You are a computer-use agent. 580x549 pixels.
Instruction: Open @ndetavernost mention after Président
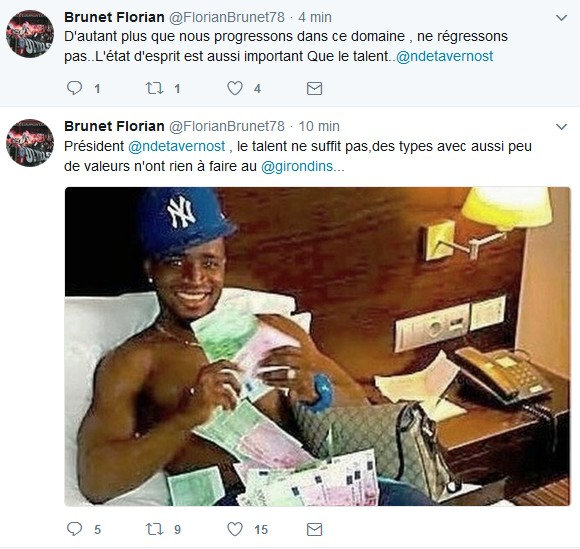pyautogui.click(x=176, y=146)
